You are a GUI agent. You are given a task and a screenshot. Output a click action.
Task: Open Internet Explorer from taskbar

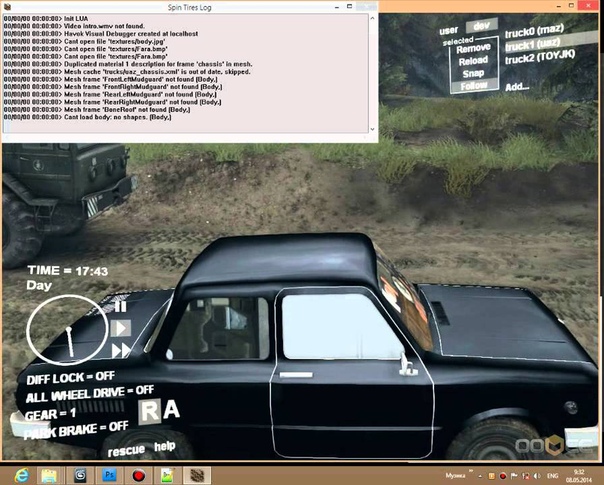22,476
